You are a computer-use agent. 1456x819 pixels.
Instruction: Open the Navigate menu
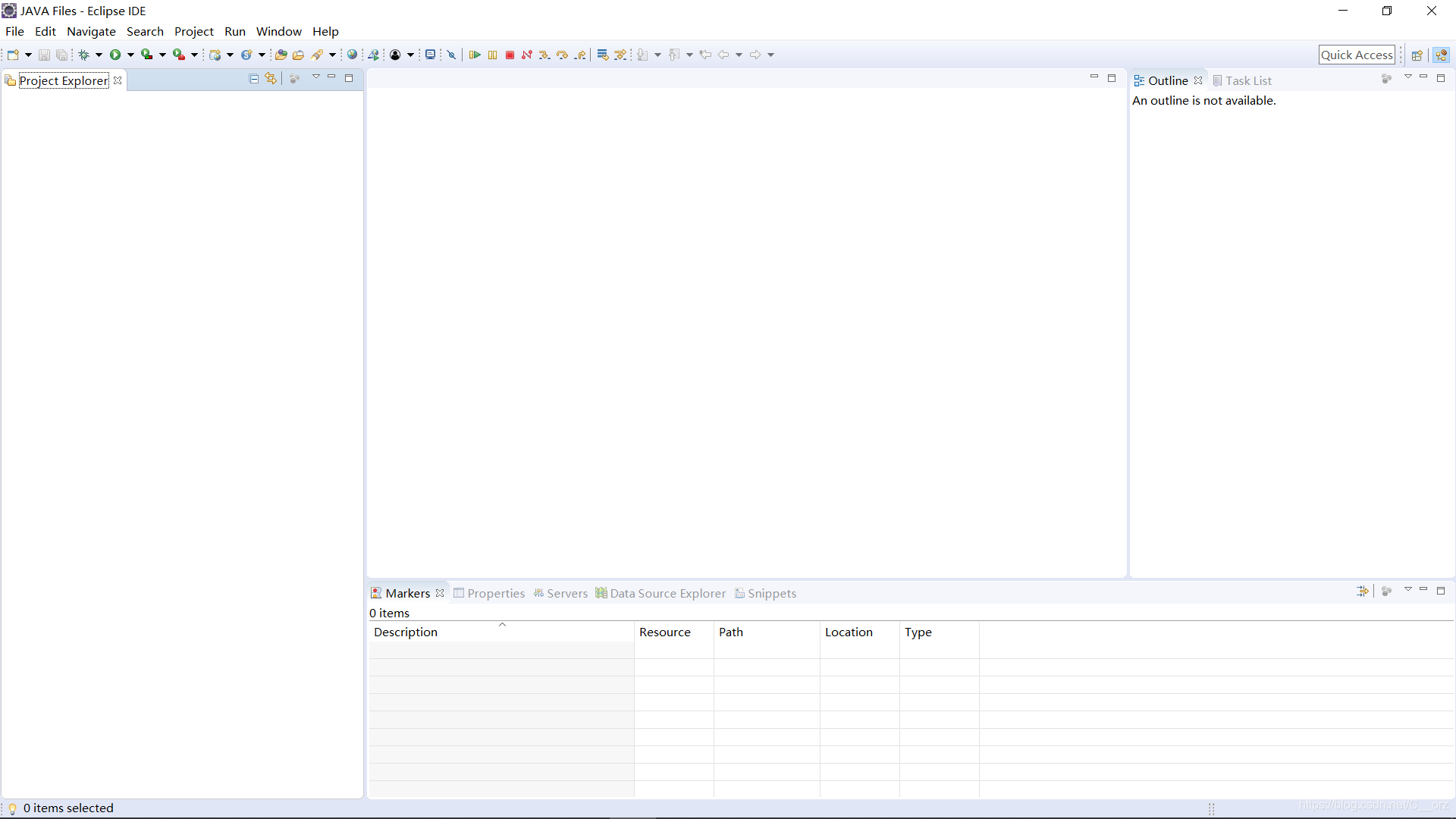(x=91, y=31)
